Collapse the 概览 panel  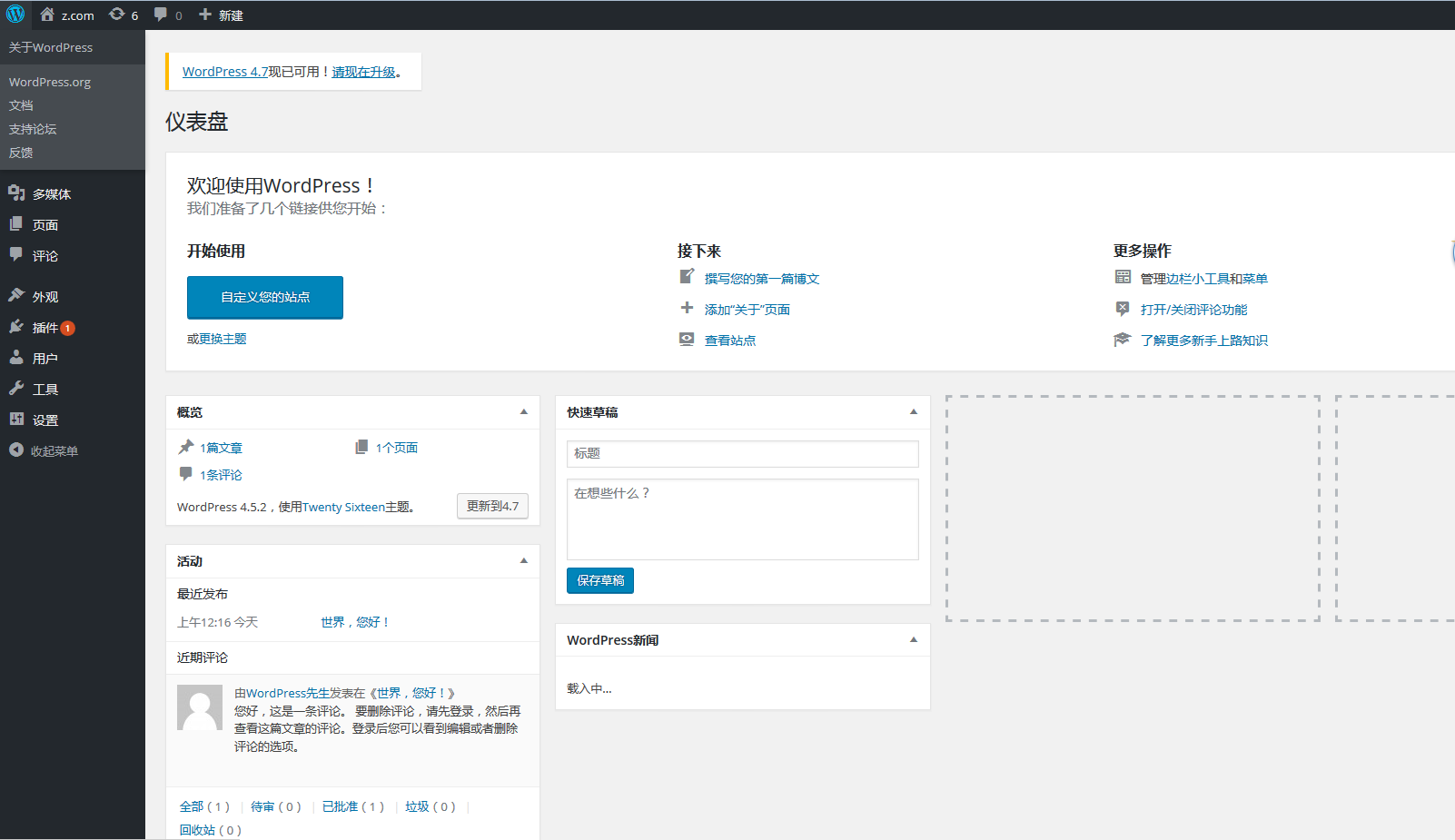tap(523, 411)
